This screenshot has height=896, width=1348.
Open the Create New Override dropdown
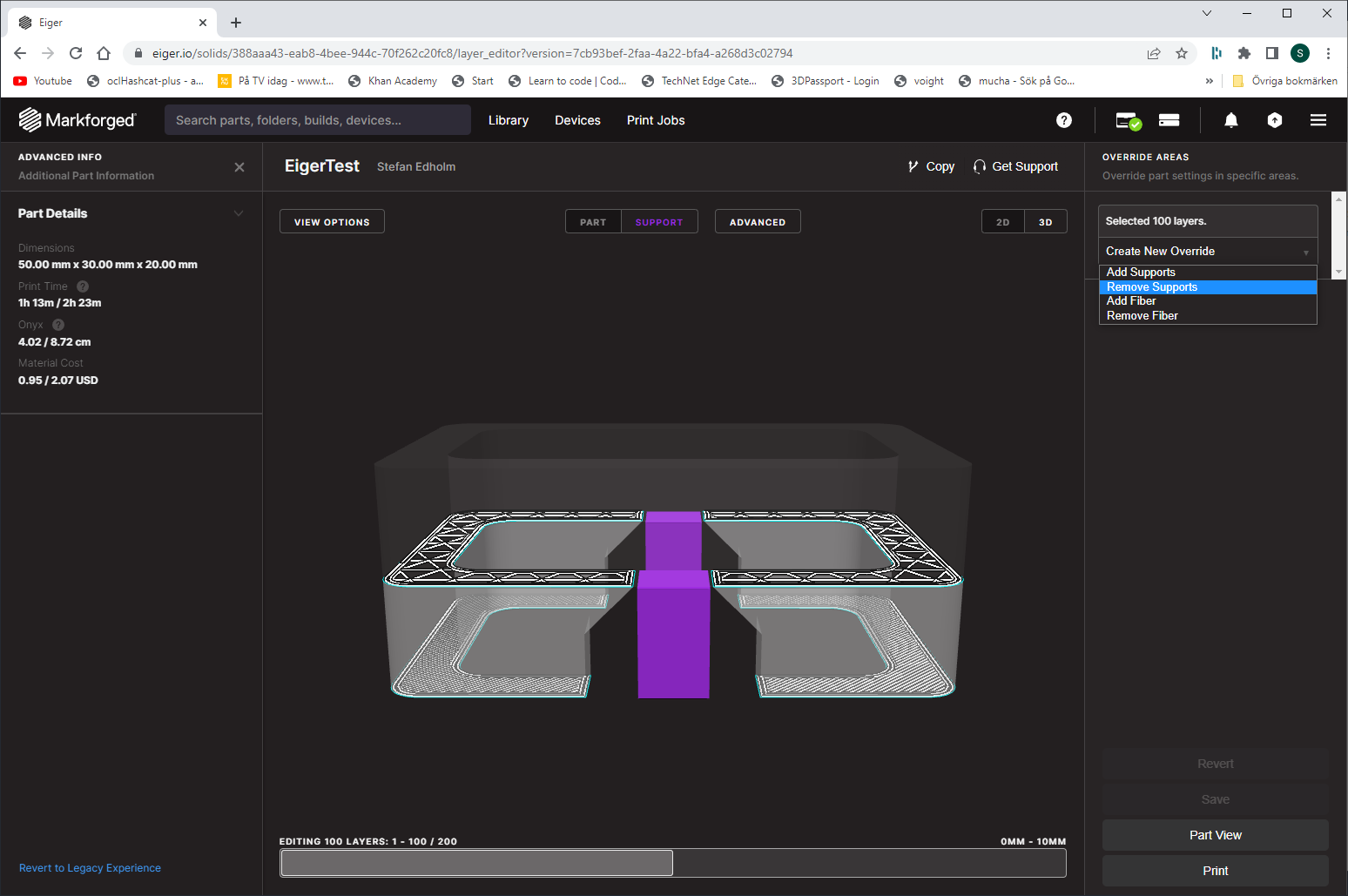click(1207, 252)
